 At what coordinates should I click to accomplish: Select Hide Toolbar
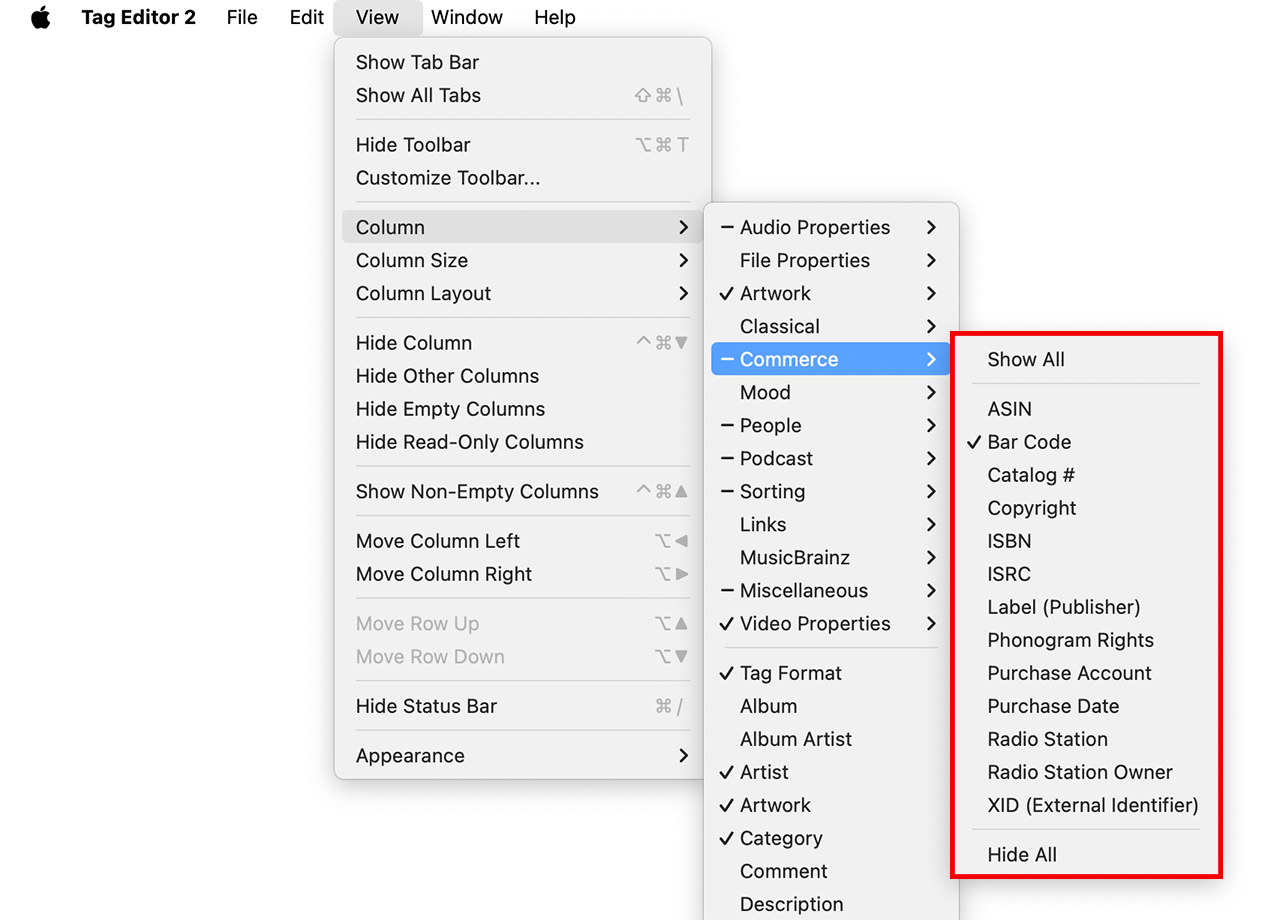click(x=522, y=145)
